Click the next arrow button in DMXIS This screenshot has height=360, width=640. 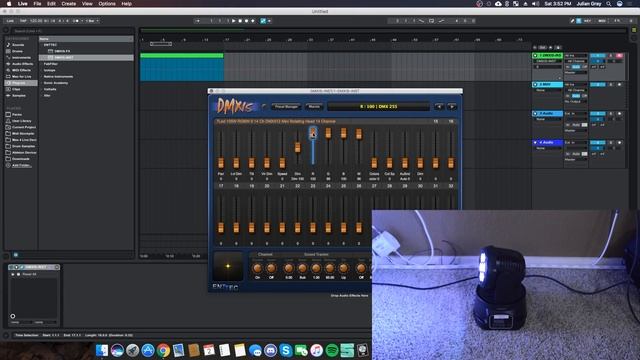pyautogui.click(x=452, y=107)
